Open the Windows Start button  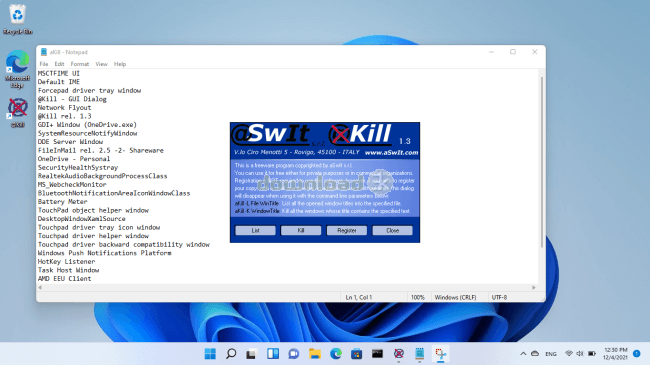pos(210,354)
